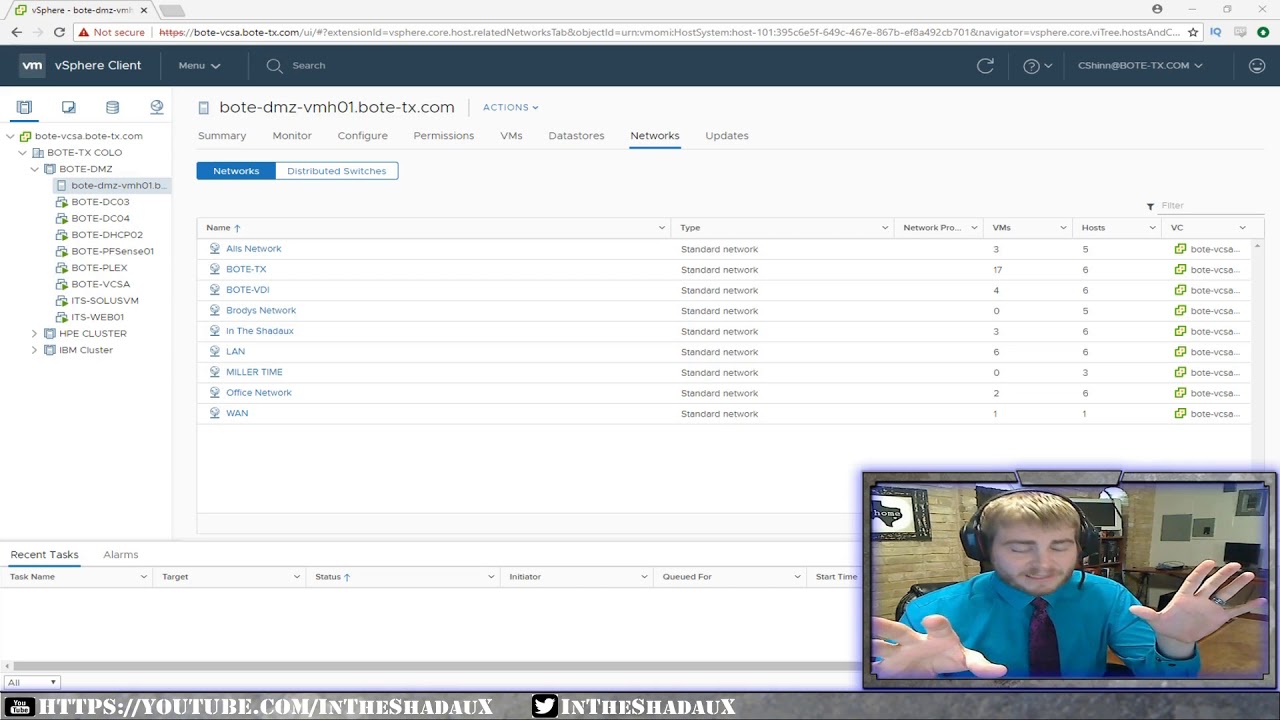Sort tasks by the Status column
The image size is (1280, 720).
click(x=332, y=577)
